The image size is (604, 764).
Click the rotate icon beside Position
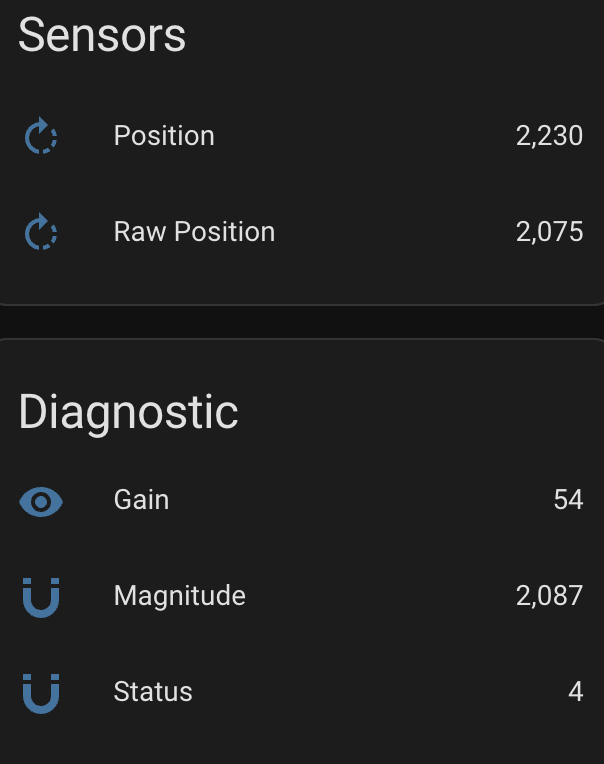[x=41, y=136]
